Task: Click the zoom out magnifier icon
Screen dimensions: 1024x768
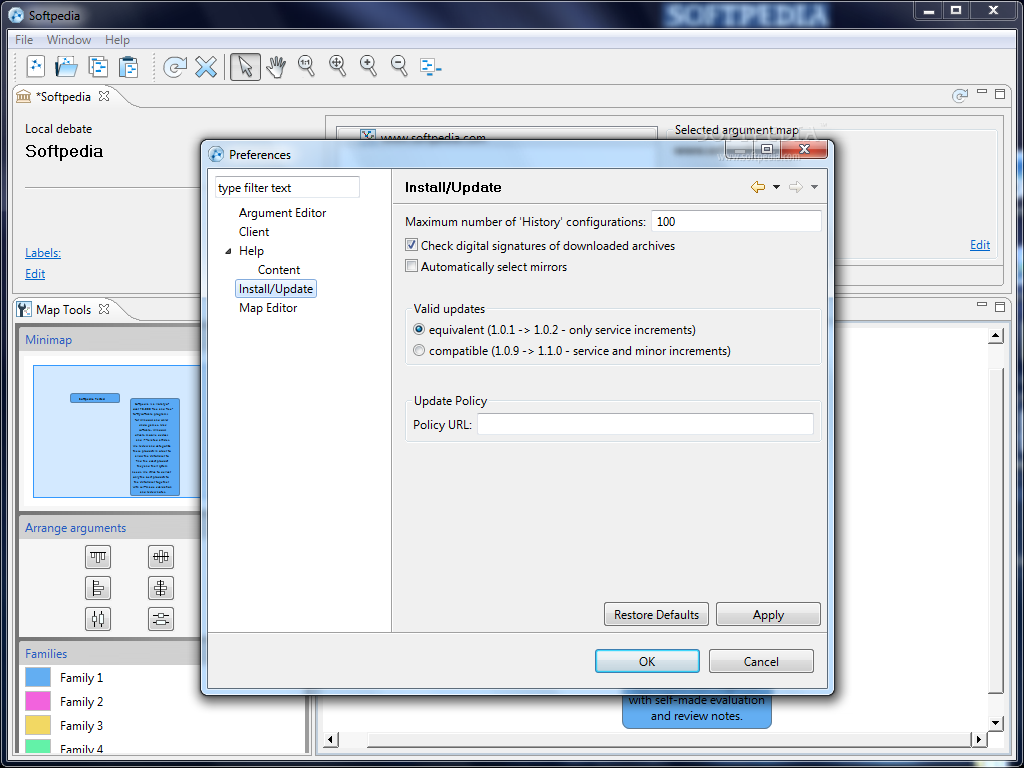Action: (x=400, y=66)
